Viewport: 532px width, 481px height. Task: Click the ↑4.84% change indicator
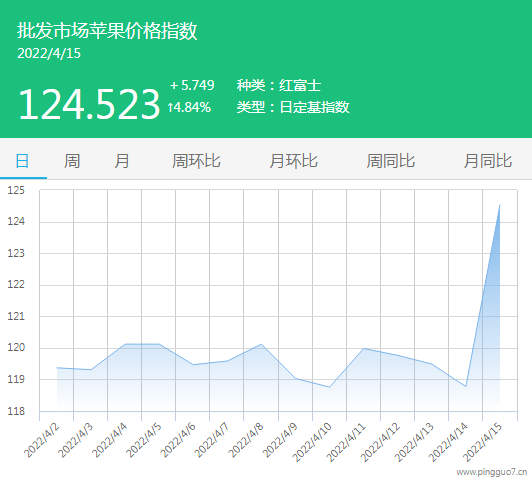[x=189, y=108]
